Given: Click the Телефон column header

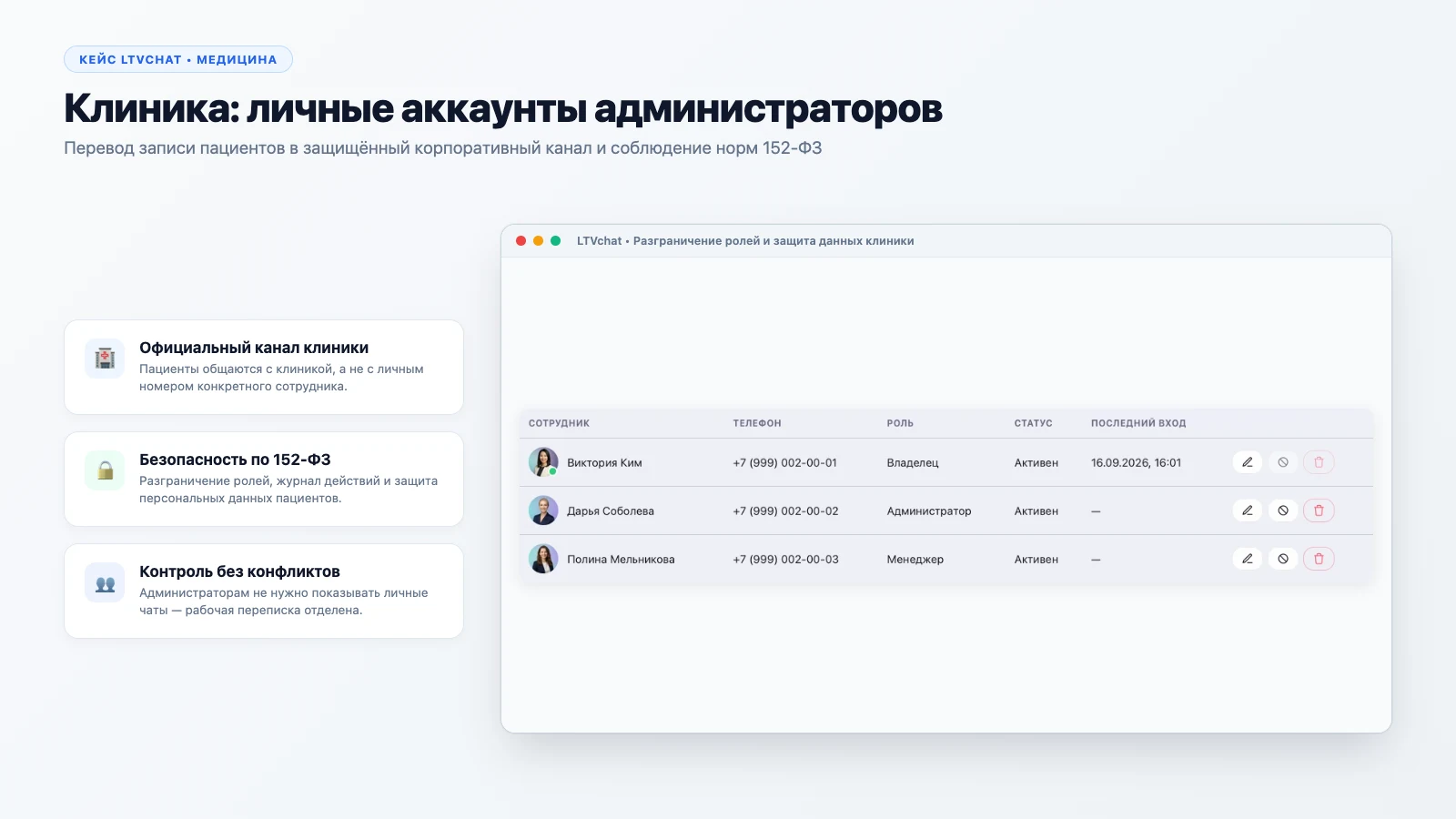Looking at the screenshot, I should click(x=757, y=423).
